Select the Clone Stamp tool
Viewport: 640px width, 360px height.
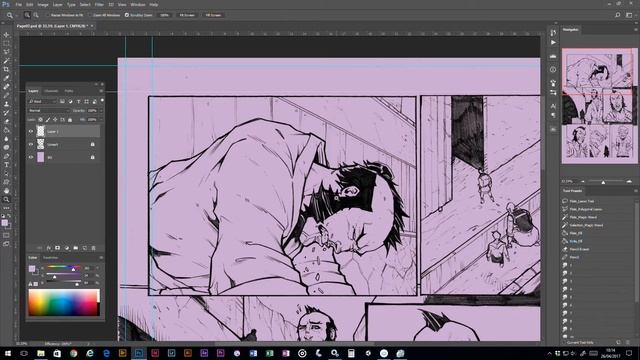point(6,104)
